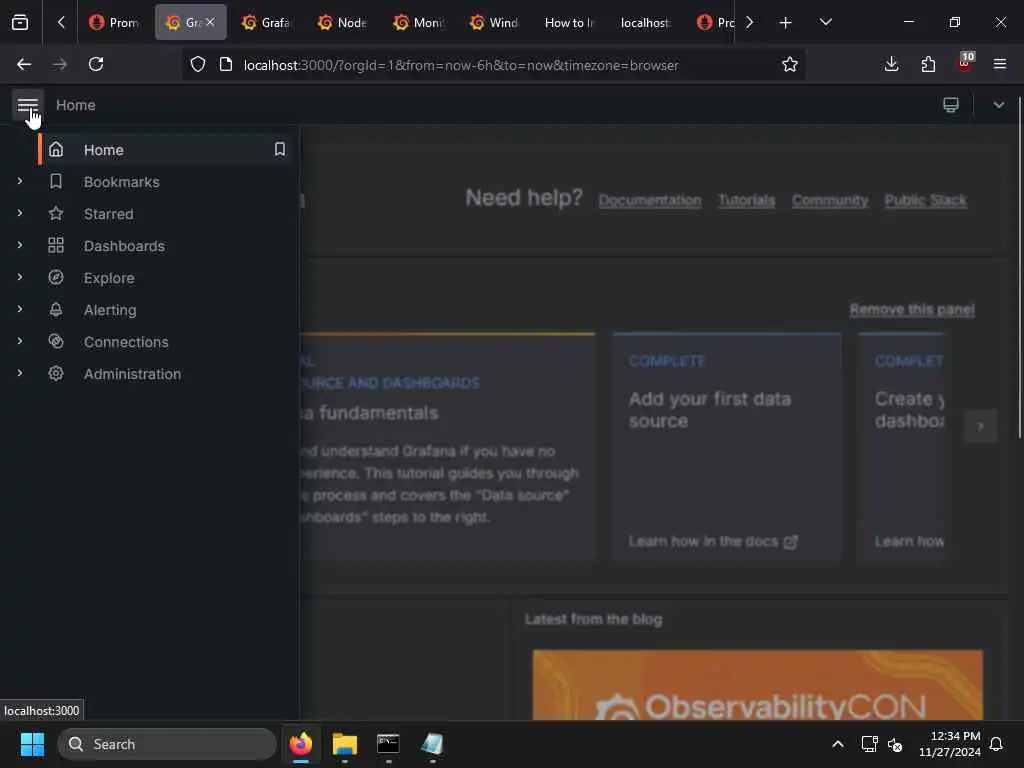Open the Firefox application menu
Image resolution: width=1024 pixels, height=768 pixels.
[999, 64]
